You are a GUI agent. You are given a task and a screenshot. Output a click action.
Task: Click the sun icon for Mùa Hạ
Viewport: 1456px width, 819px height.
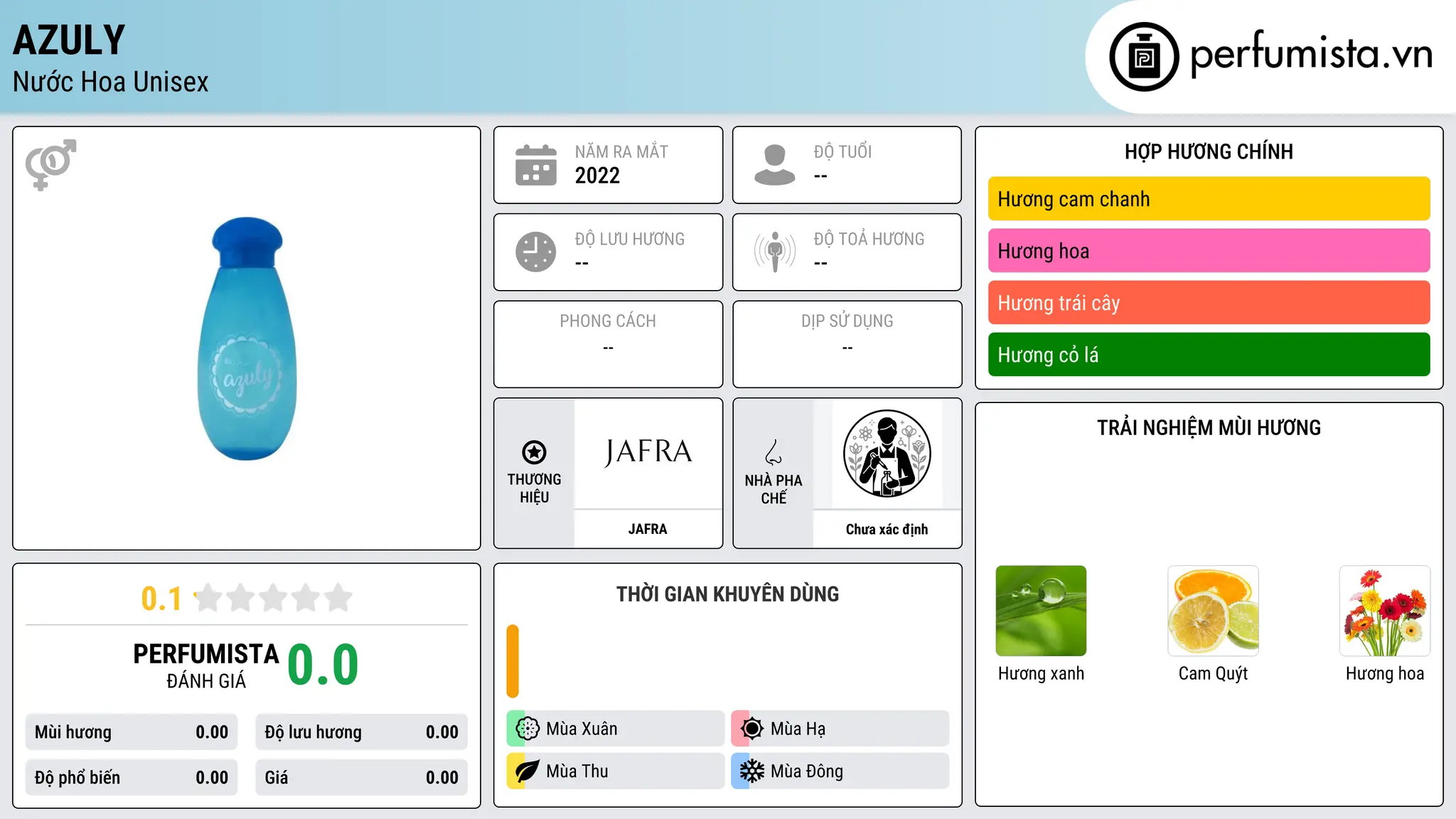coord(751,729)
